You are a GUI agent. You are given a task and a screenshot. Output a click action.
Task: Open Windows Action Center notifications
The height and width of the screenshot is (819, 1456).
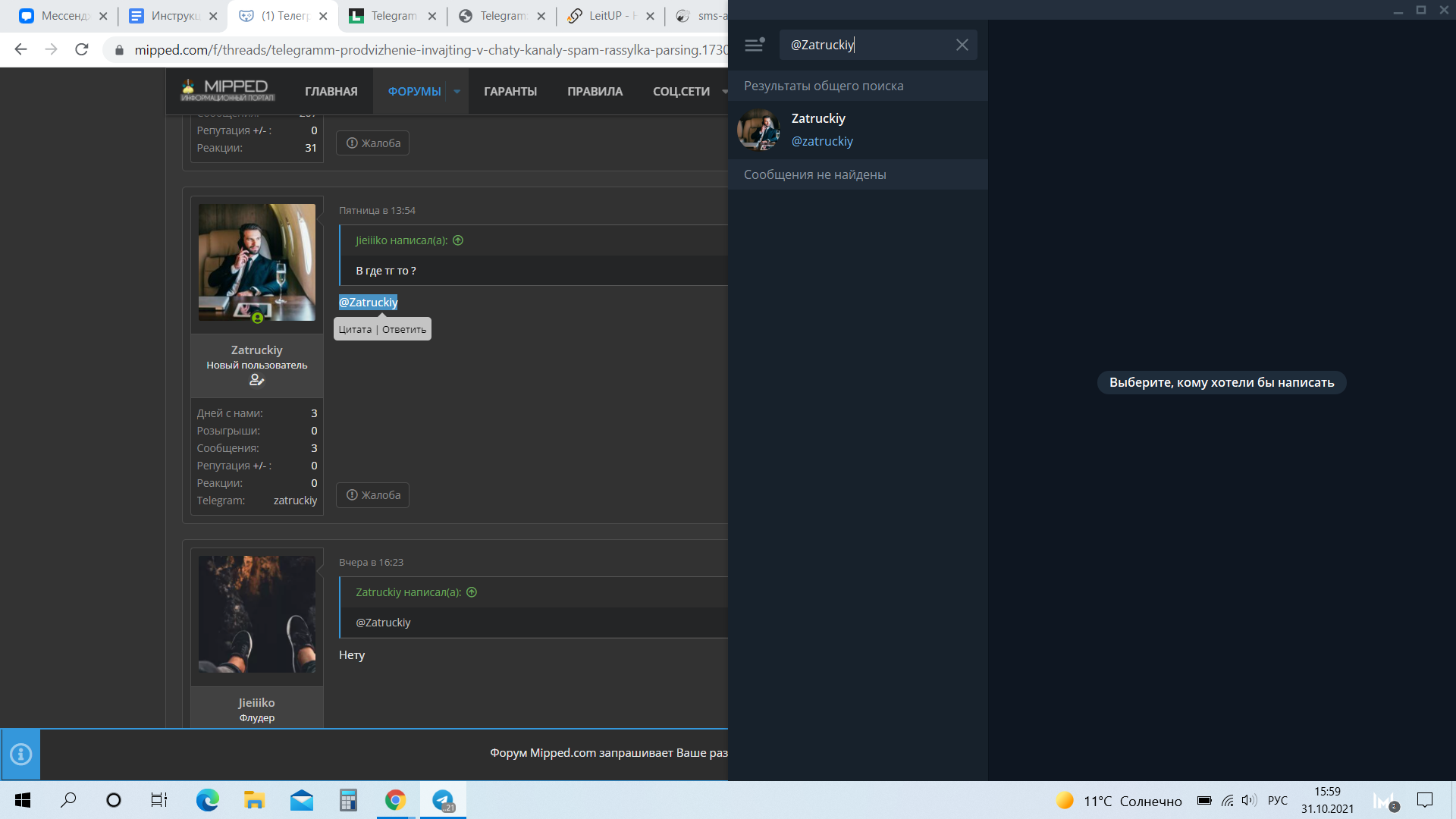point(1425,800)
